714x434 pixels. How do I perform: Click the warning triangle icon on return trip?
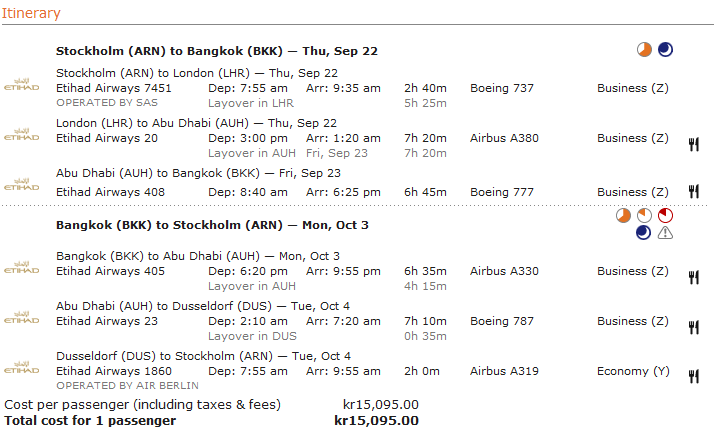(665, 233)
